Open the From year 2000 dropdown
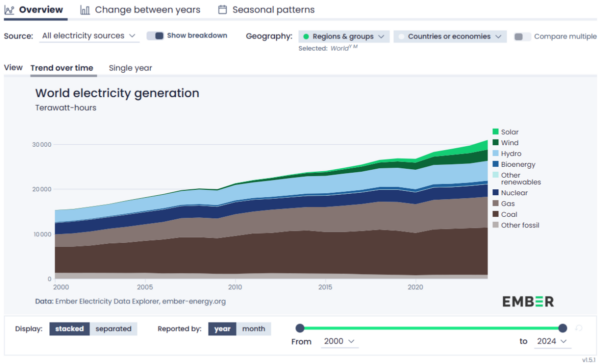Screen dimensions: 600x364 pyautogui.click(x=339, y=341)
